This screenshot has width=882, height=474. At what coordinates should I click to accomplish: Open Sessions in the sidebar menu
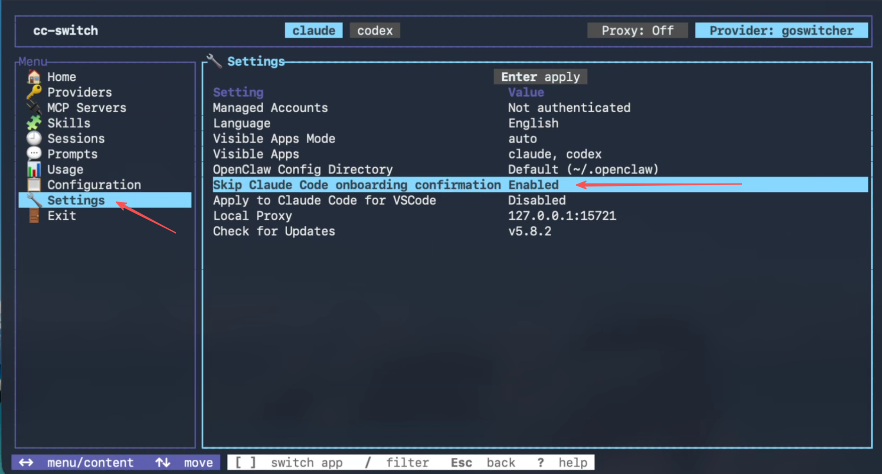tap(76, 138)
